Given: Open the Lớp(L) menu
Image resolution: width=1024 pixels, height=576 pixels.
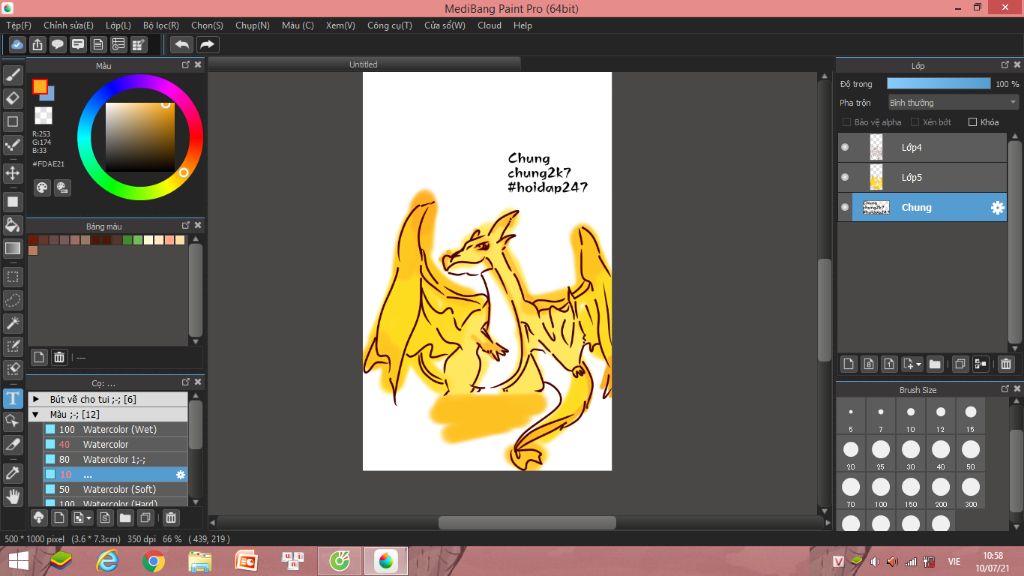Looking at the screenshot, I should [118, 25].
